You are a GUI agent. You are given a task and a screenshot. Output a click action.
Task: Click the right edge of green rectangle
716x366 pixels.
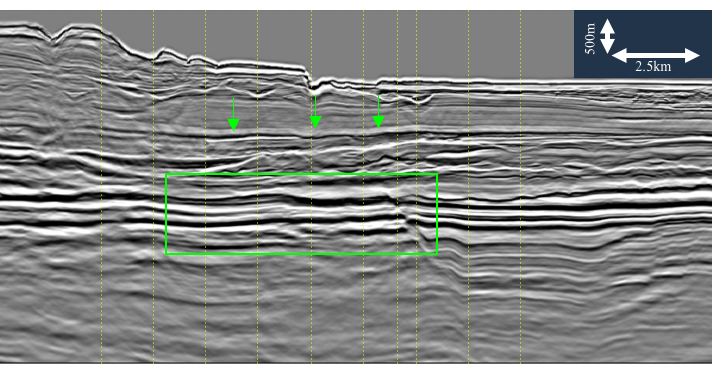point(437,214)
